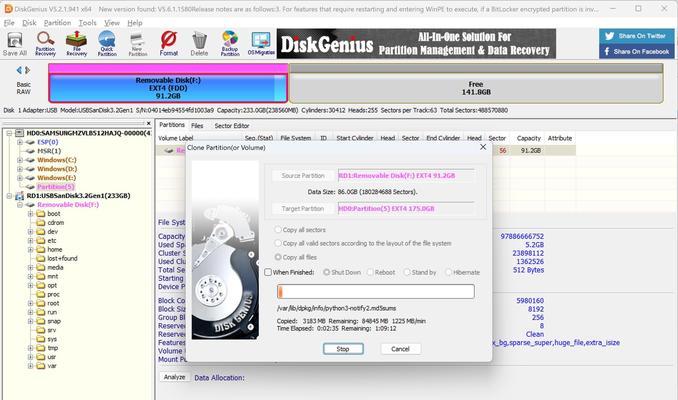Cancel the clone partition dialog
This screenshot has width=678, height=400.
(x=400, y=349)
